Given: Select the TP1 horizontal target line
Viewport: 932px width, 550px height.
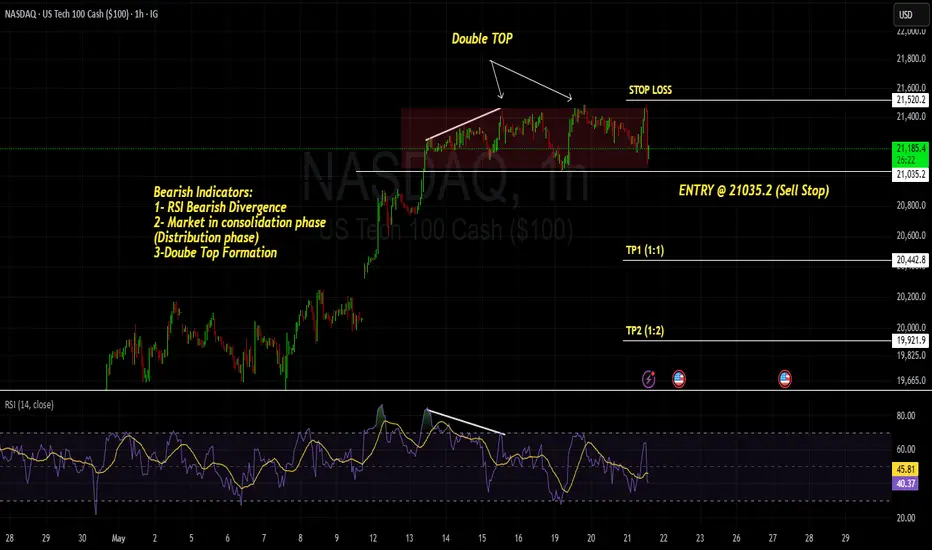Looking at the screenshot, I should click(757, 260).
